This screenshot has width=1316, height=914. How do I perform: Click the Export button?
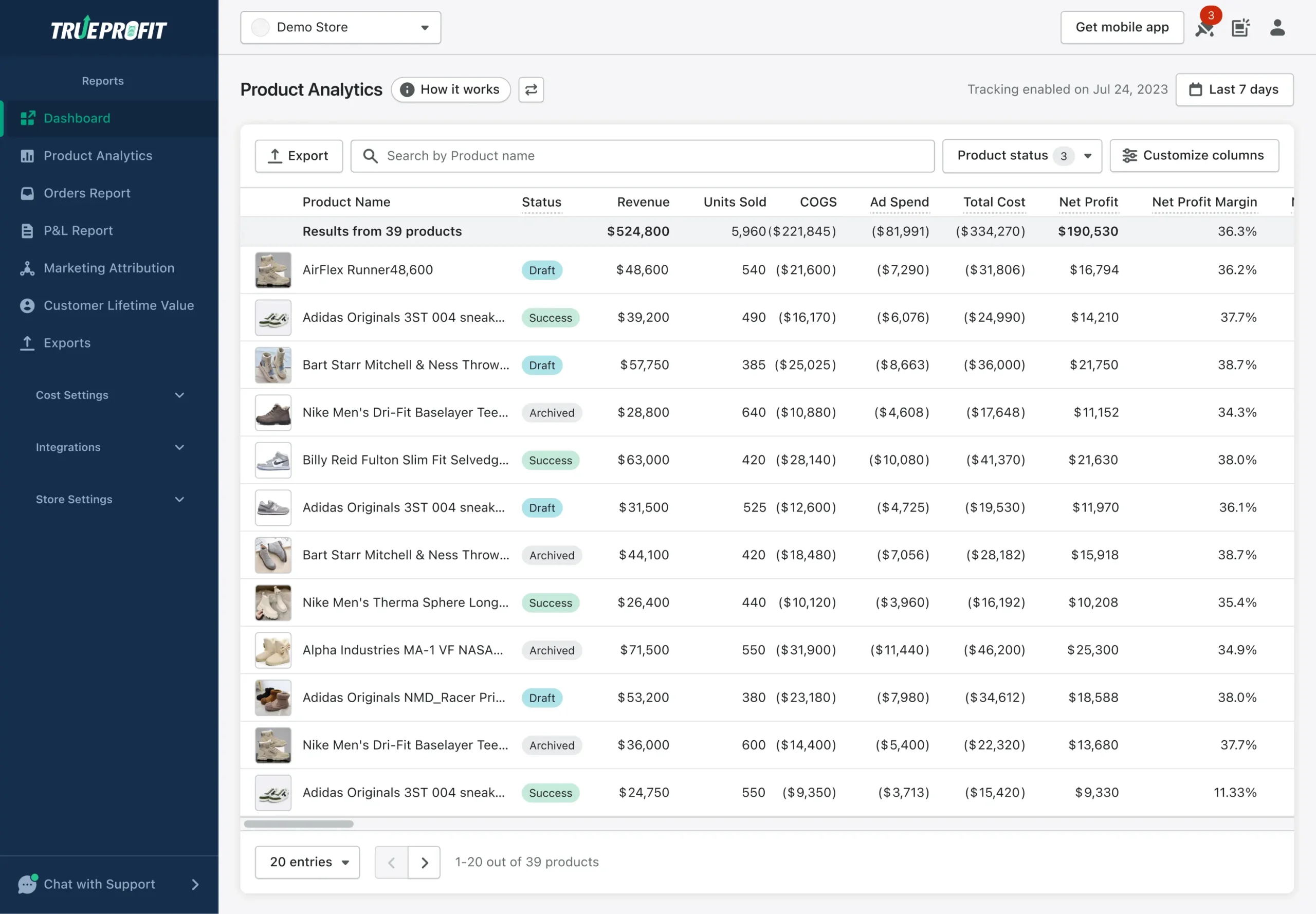click(x=299, y=156)
